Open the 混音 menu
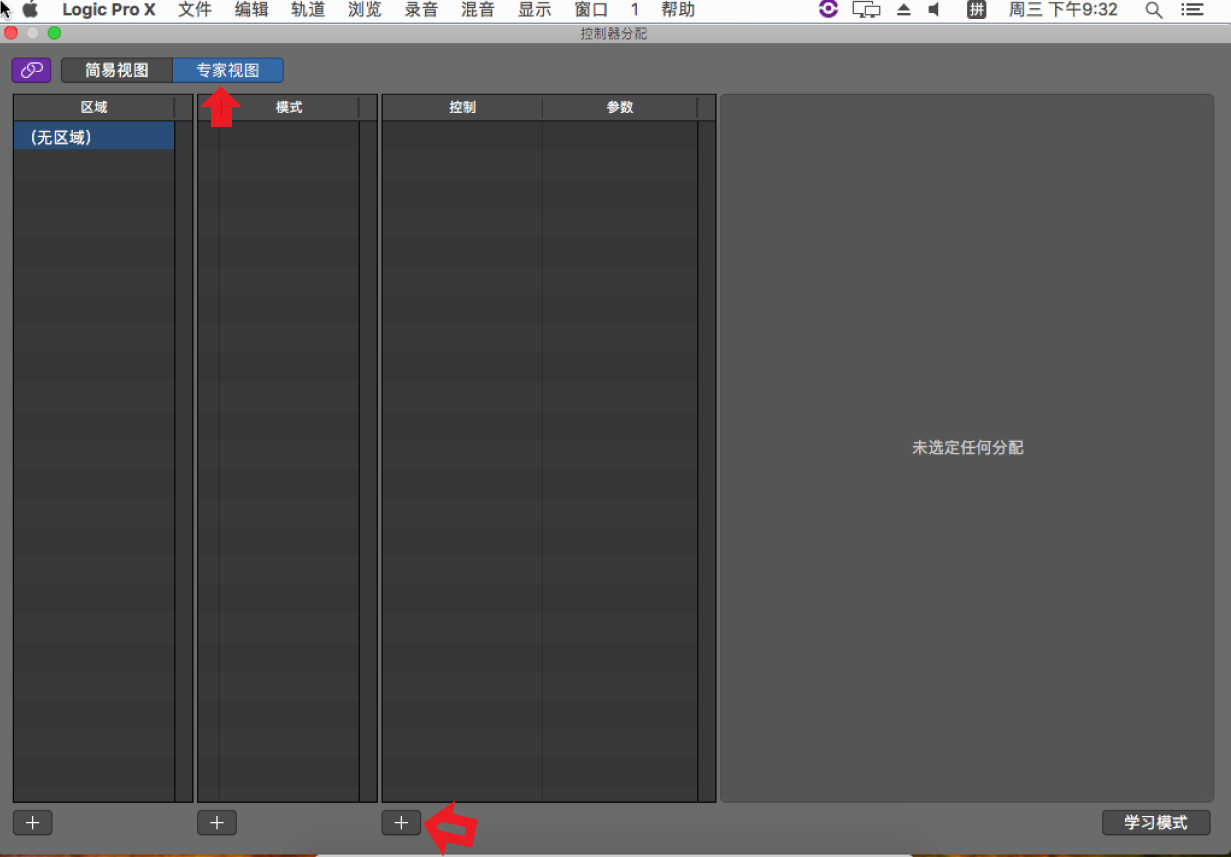Screen dimensions: 1231x857 pyautogui.click(x=477, y=10)
